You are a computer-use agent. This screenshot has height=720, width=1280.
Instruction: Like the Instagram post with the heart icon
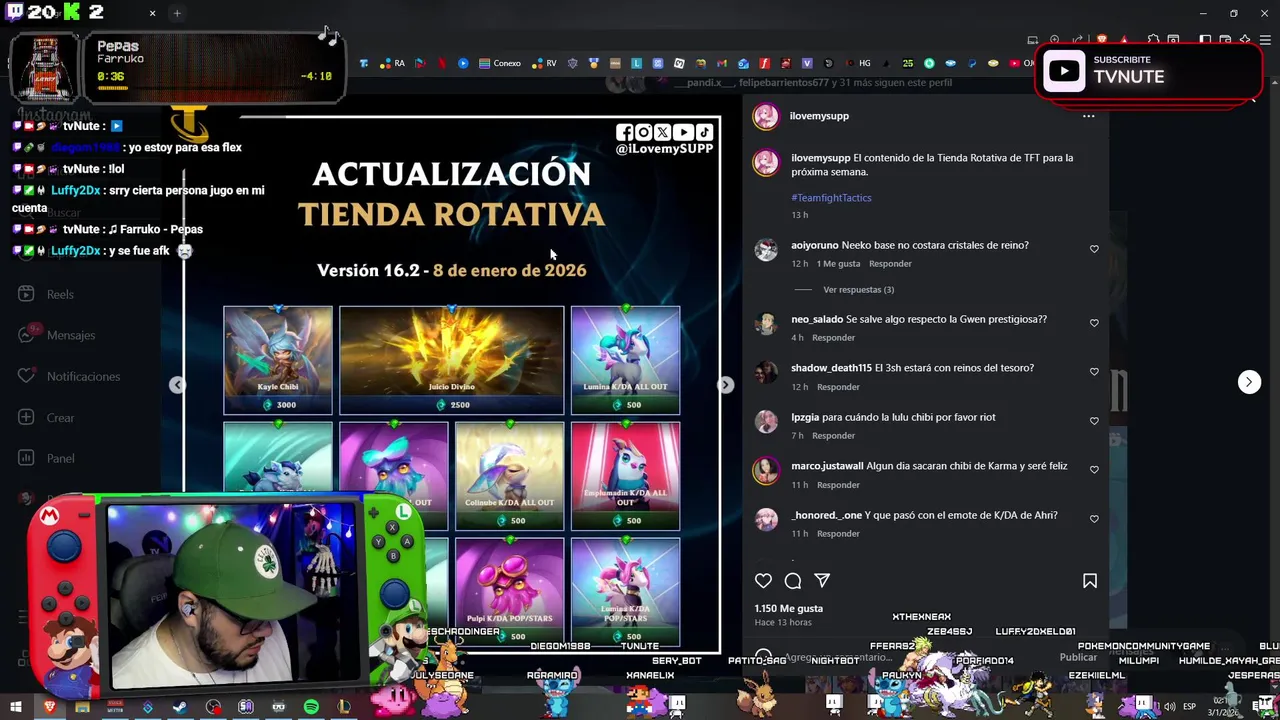763,580
